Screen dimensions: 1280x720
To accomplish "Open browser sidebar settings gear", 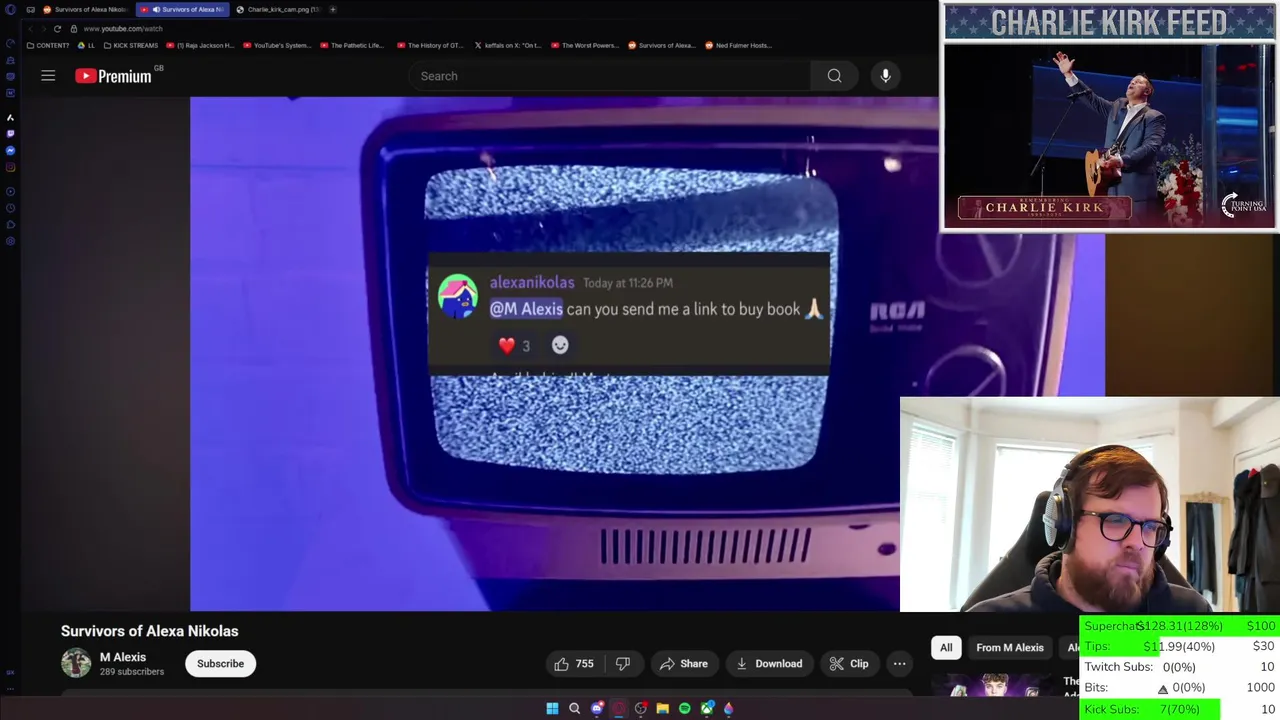I will pos(10,241).
